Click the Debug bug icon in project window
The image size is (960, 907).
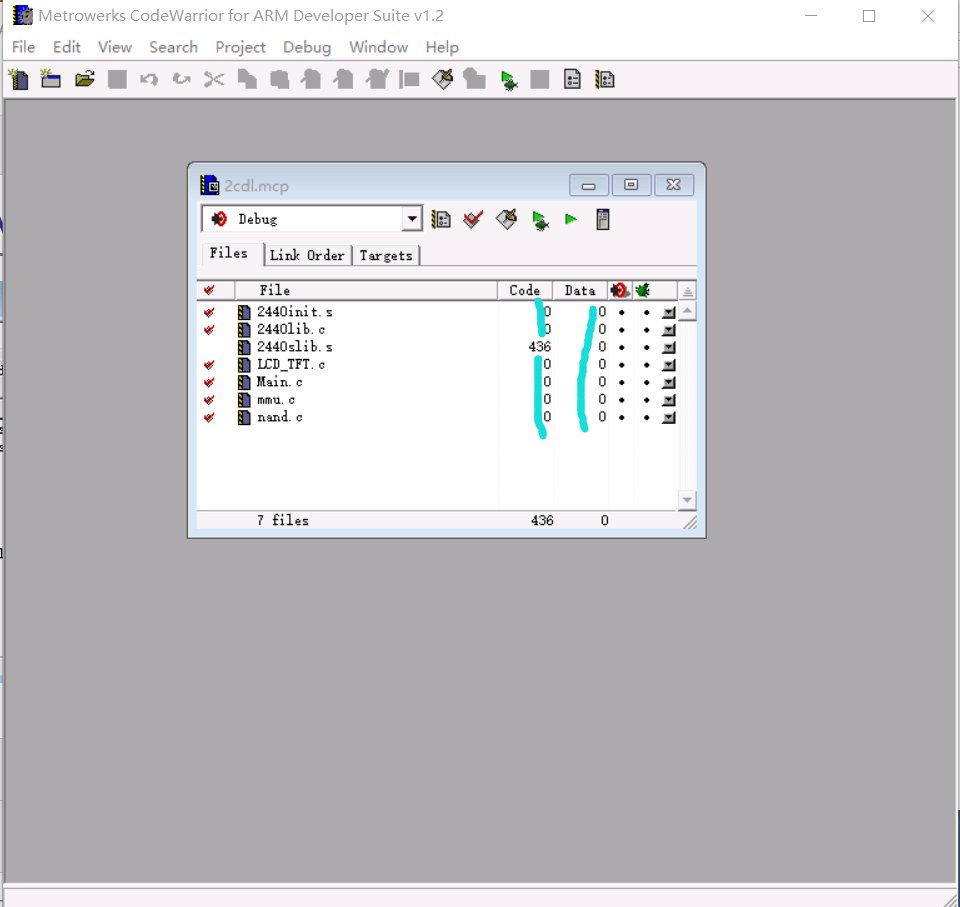coord(539,220)
